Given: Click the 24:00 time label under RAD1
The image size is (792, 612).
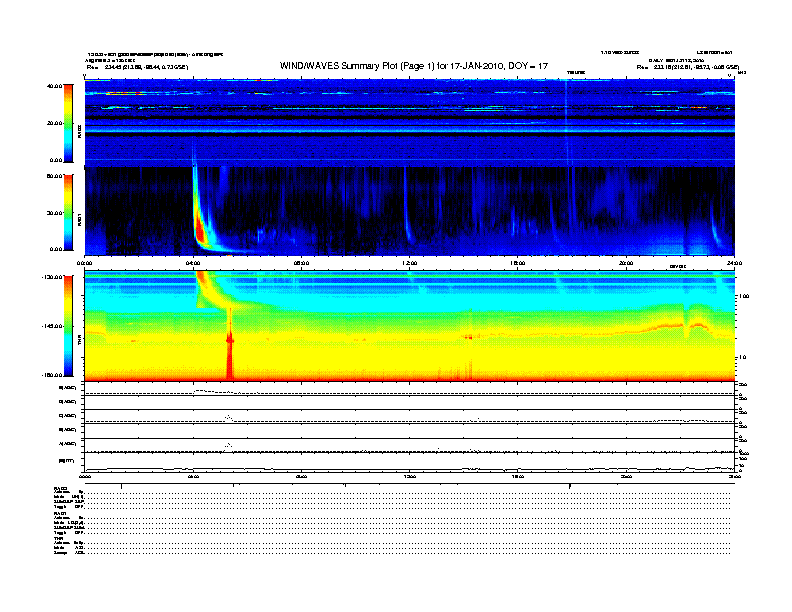Looking at the screenshot, I should [x=734, y=263].
